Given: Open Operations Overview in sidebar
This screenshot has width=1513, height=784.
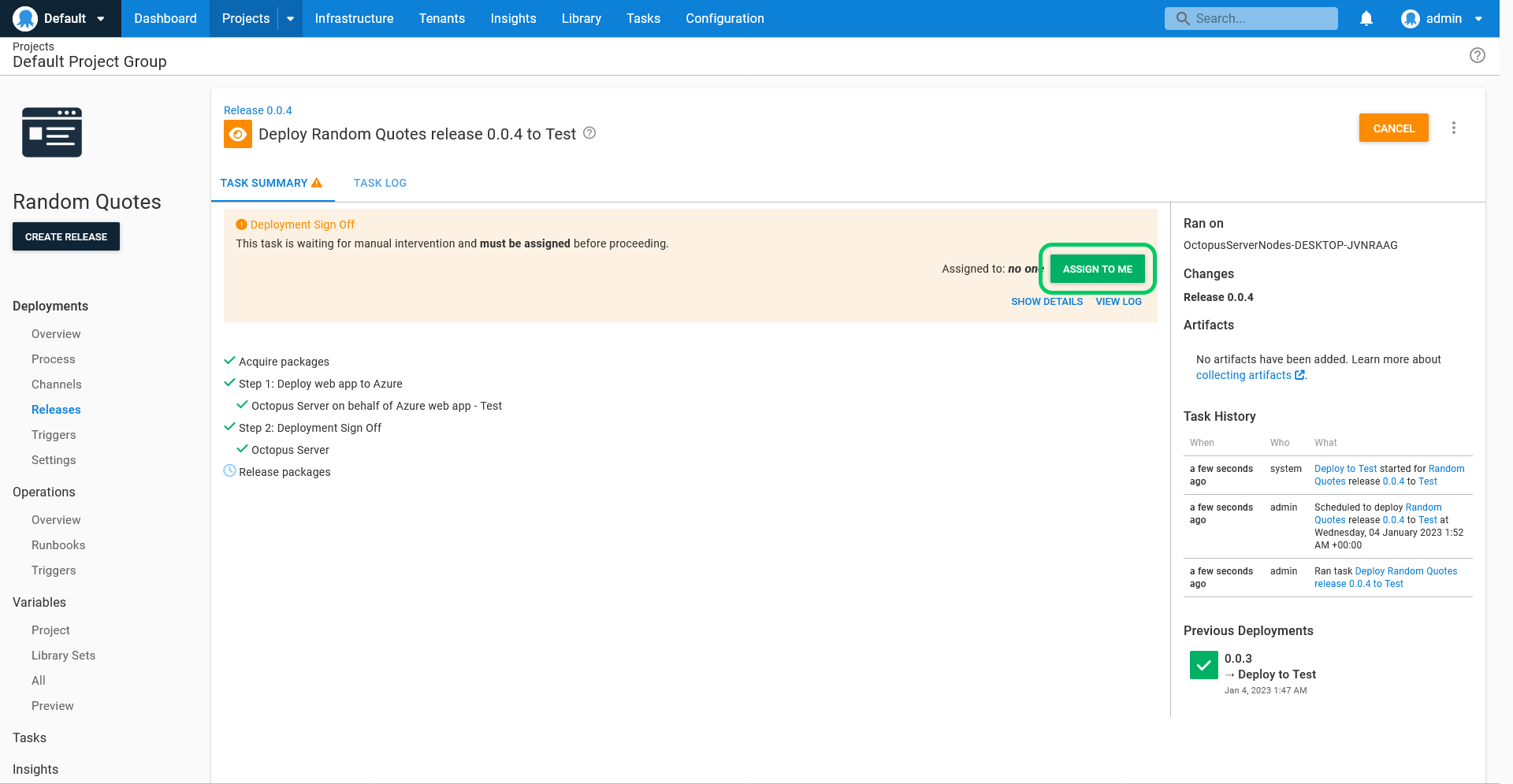Looking at the screenshot, I should (x=56, y=520).
